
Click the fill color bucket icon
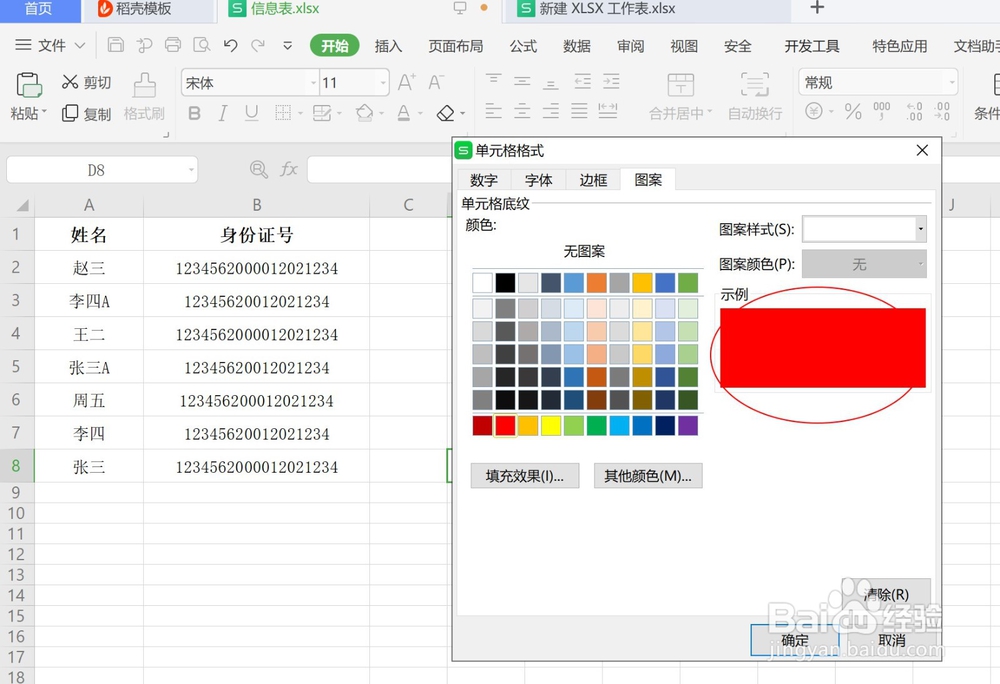pos(364,113)
